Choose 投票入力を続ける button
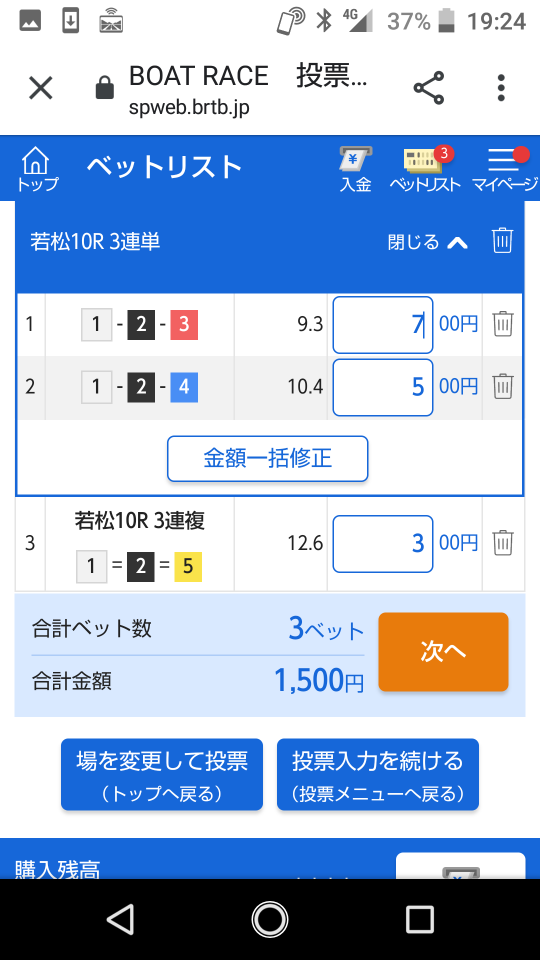This screenshot has height=960, width=540. (378, 774)
